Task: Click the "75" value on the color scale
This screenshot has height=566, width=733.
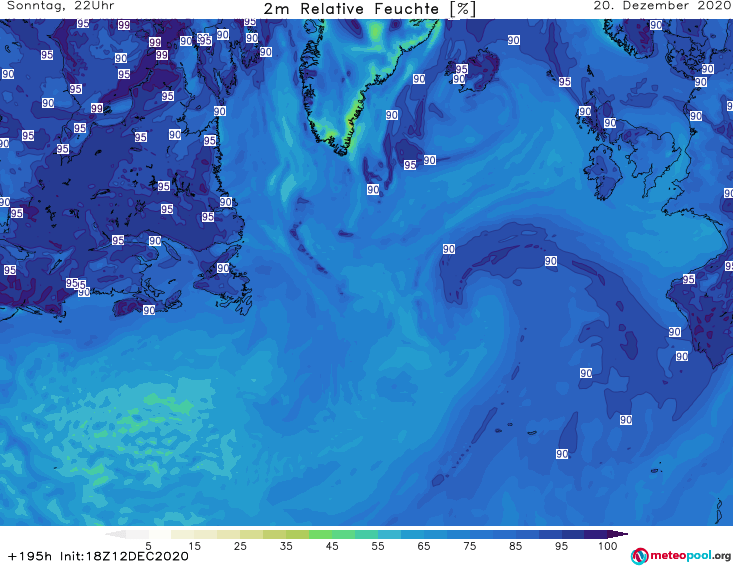Action: click(469, 546)
